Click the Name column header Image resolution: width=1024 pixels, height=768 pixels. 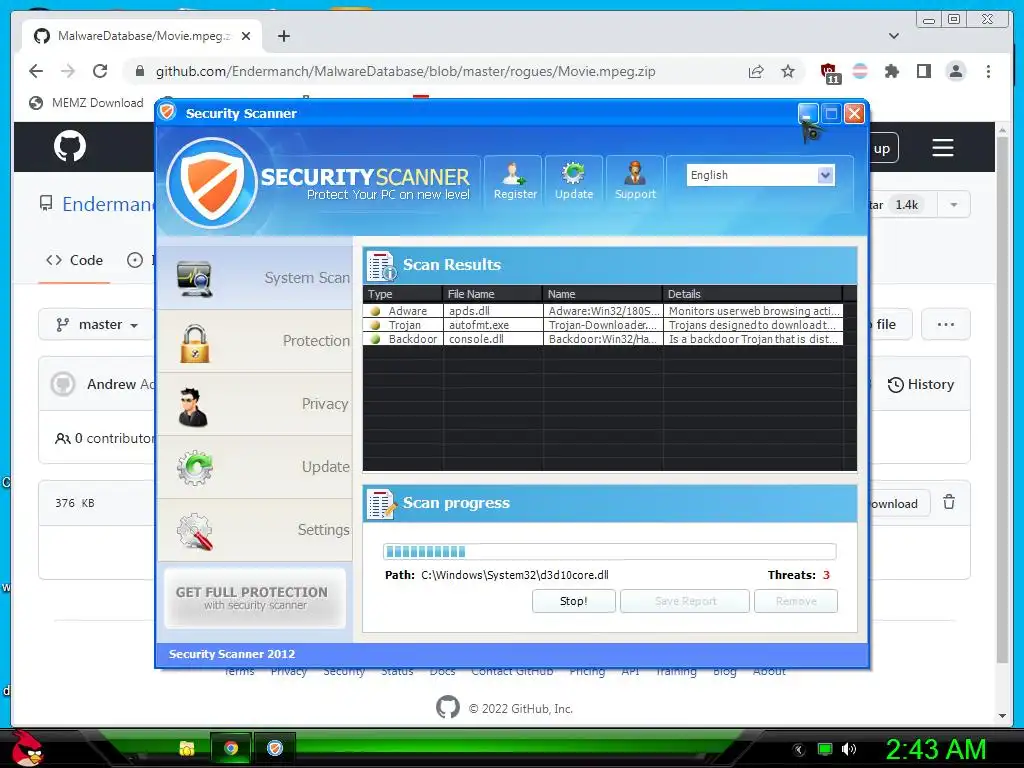click(x=602, y=294)
